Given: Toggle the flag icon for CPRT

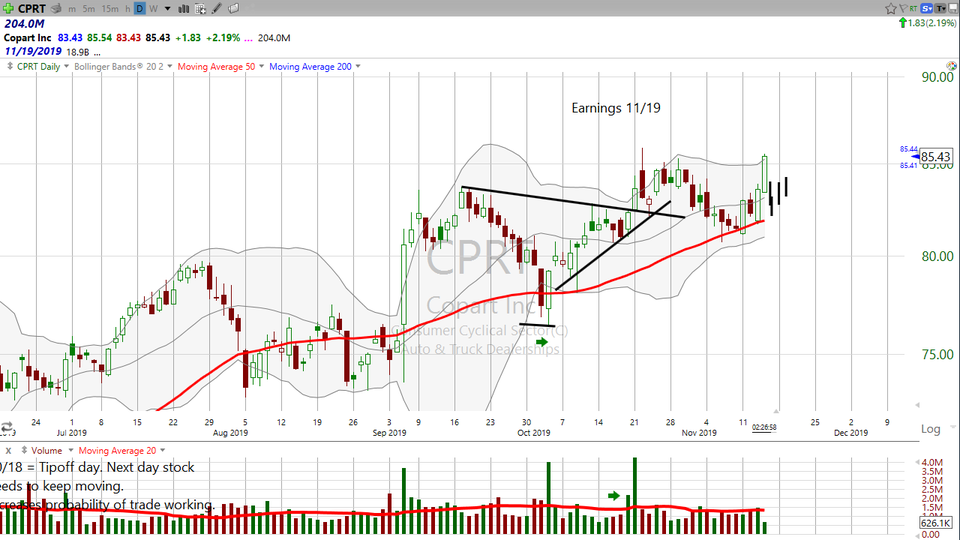Looking at the screenshot, I should click(903, 8).
